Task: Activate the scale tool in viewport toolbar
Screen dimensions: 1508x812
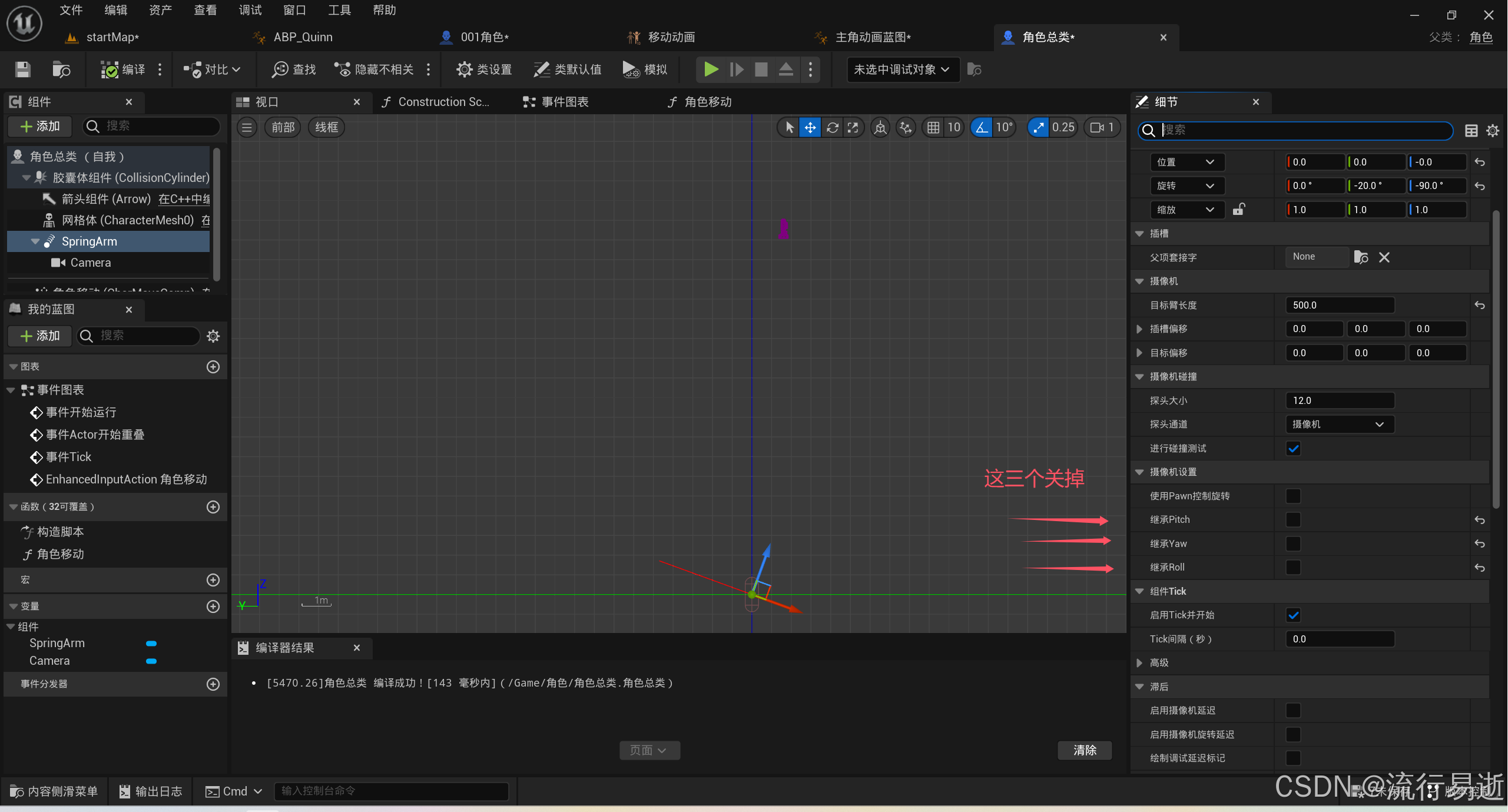Action: [853, 128]
